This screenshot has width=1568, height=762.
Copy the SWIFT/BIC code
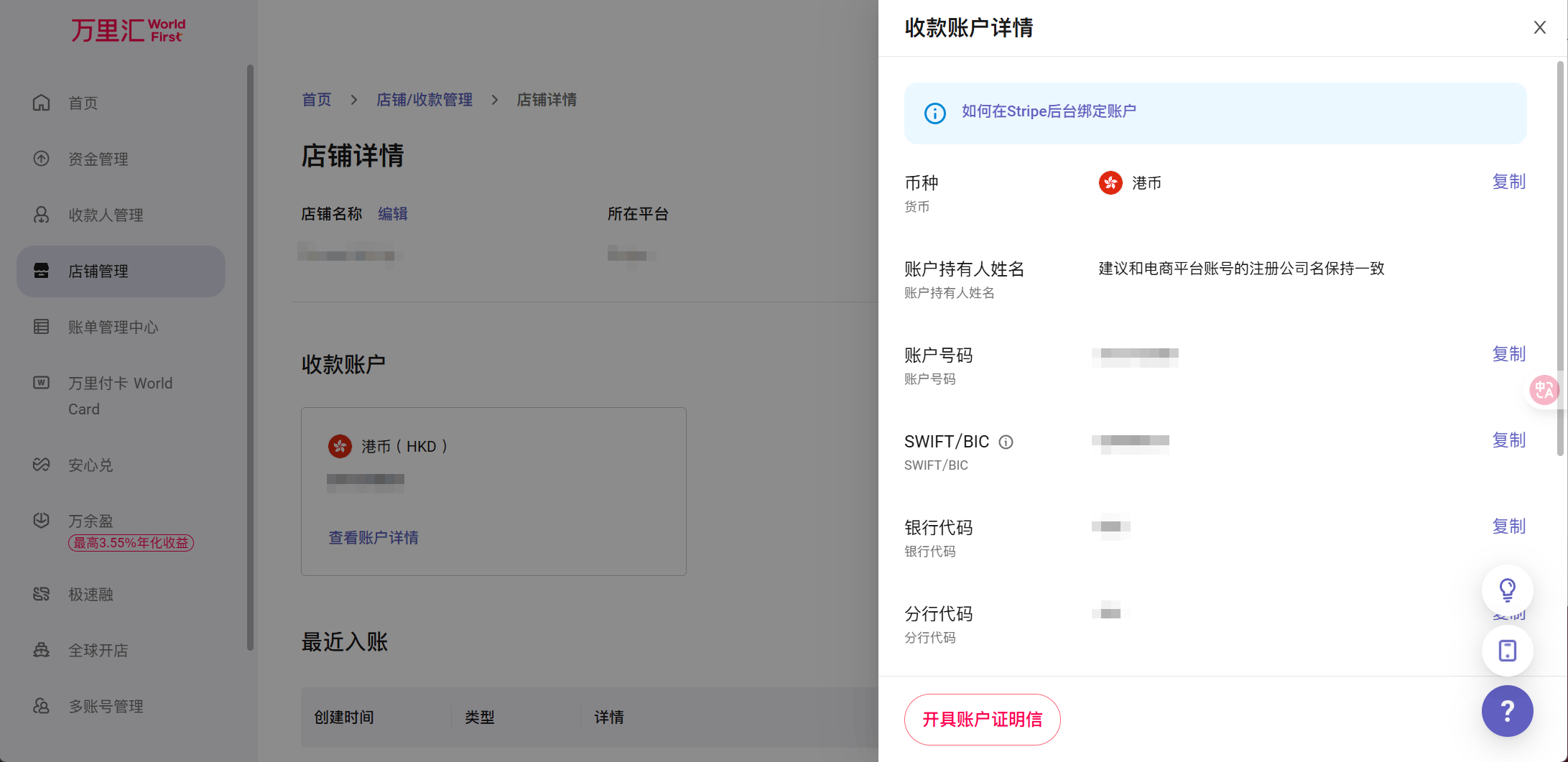(1508, 440)
